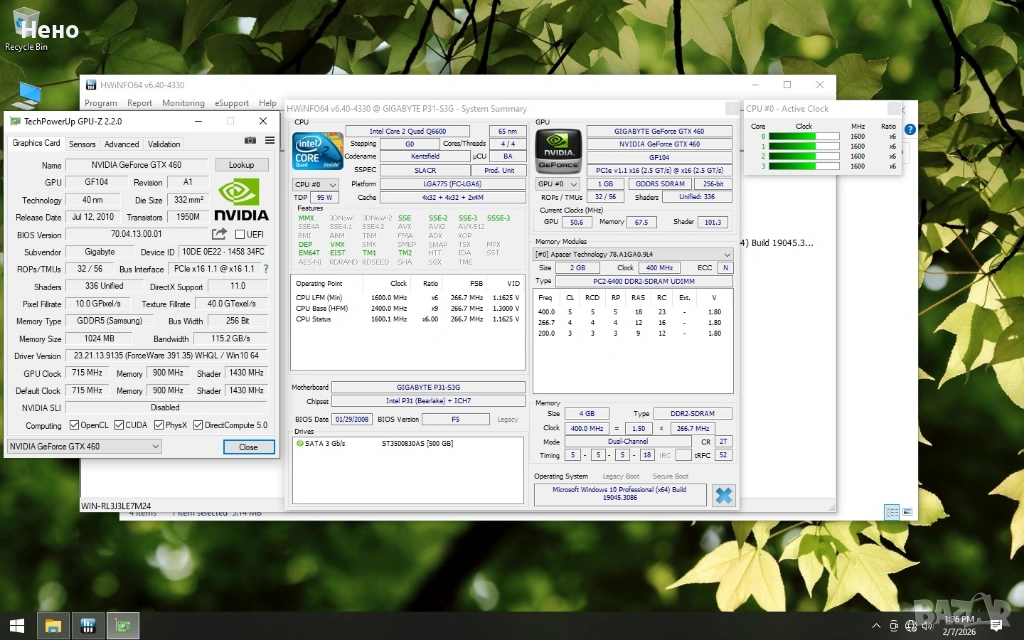1024x640 pixels.
Task: Click the Bus Interface question mark icon
Action: coord(265,269)
